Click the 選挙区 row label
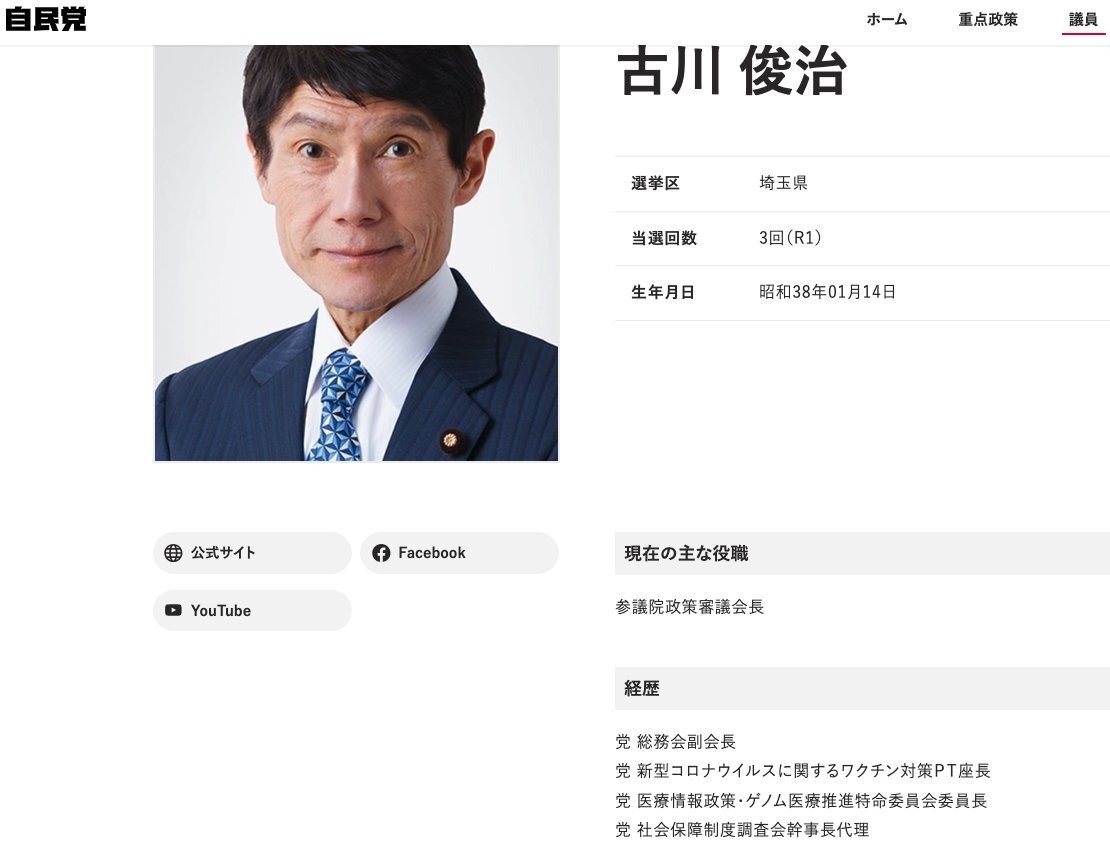Viewport: 1110px width, 849px height. 656,183
